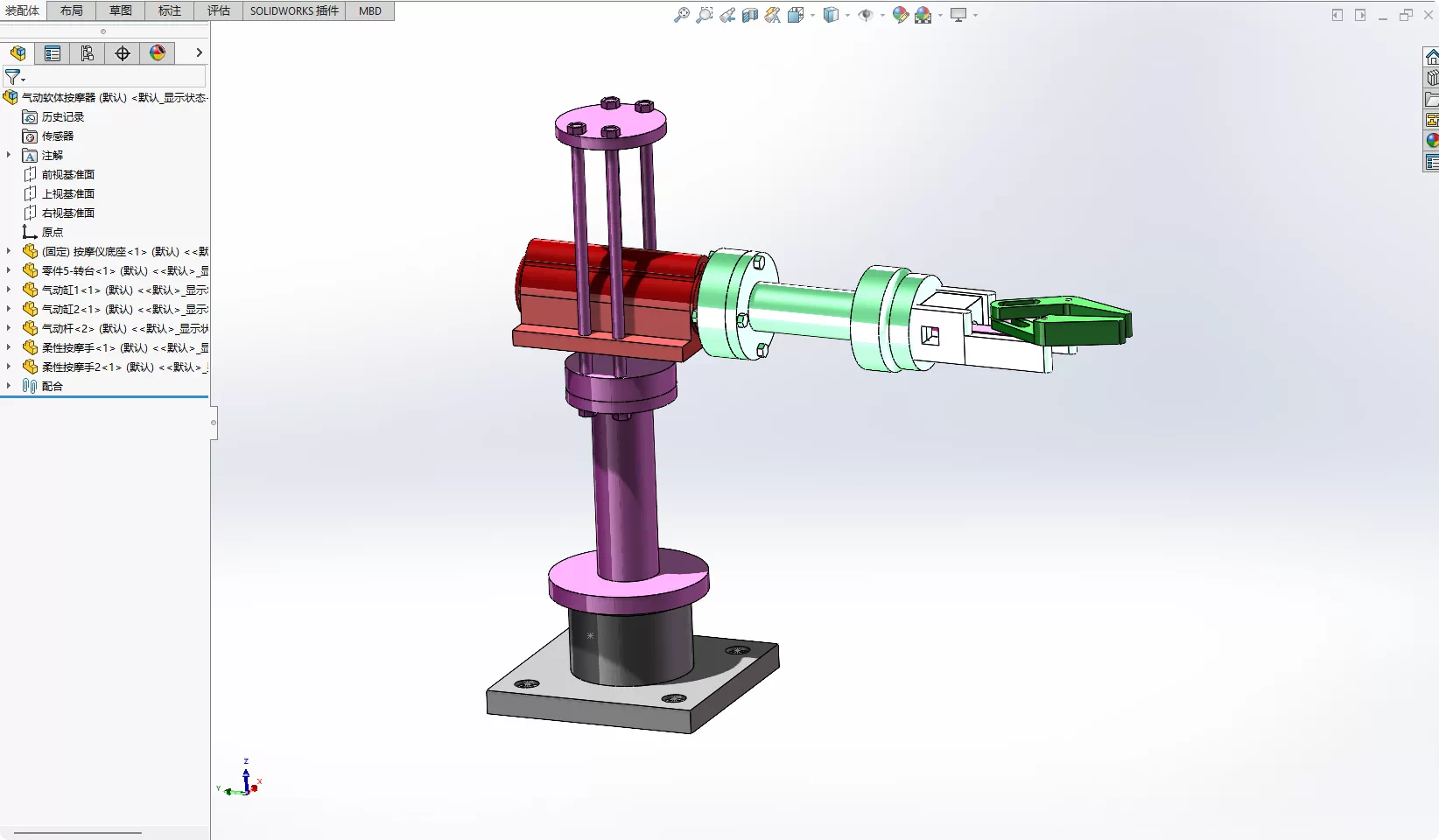Click the expand right panel arrow icon
This screenshot has height=840, width=1439.
point(1360,15)
